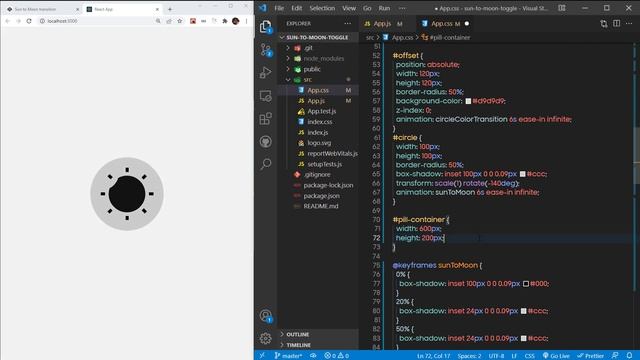Click Go Live in the status bar
Image resolution: width=640 pixels, height=360 pixels.
click(x=556, y=356)
